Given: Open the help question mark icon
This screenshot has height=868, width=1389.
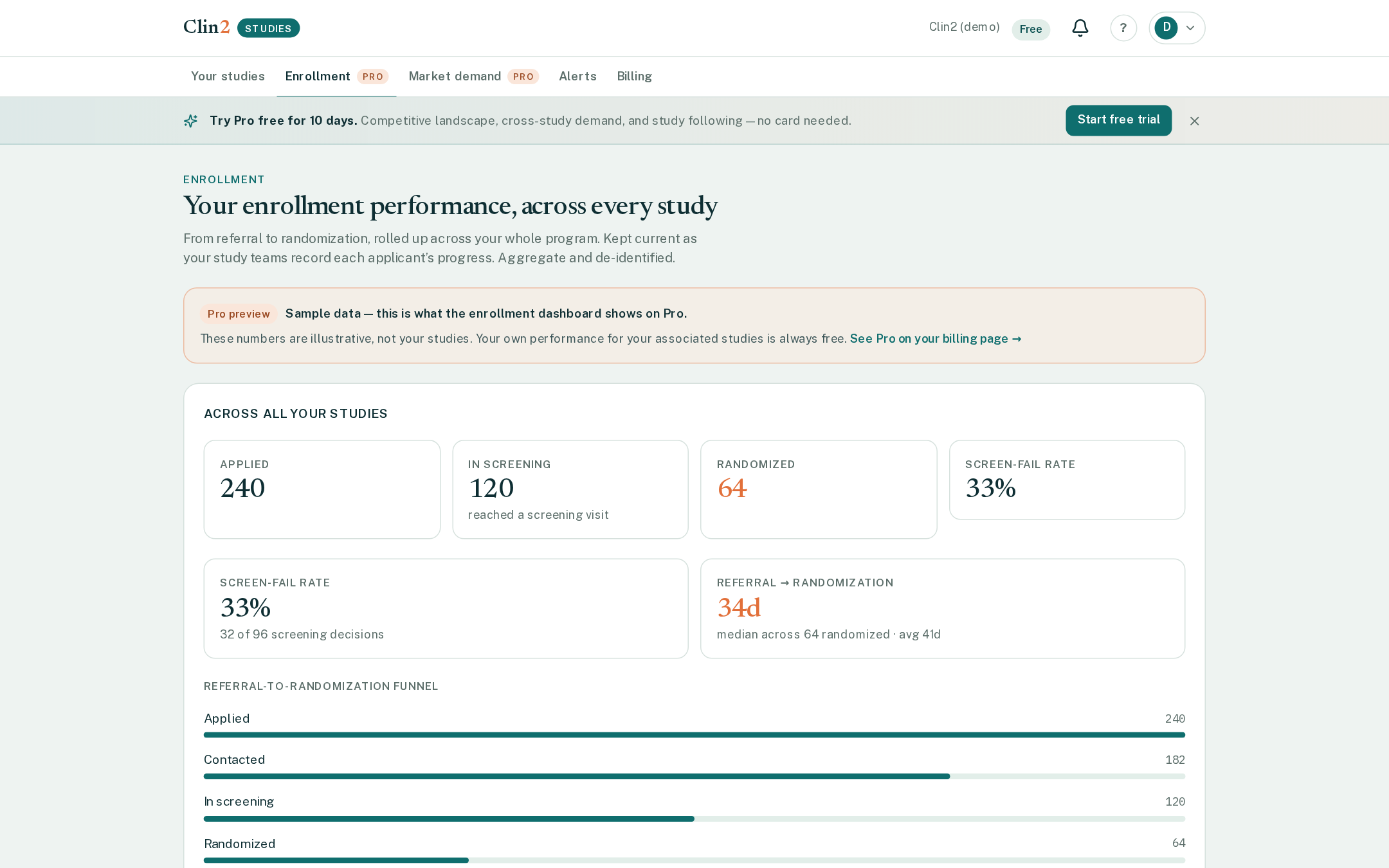Looking at the screenshot, I should point(1123,28).
